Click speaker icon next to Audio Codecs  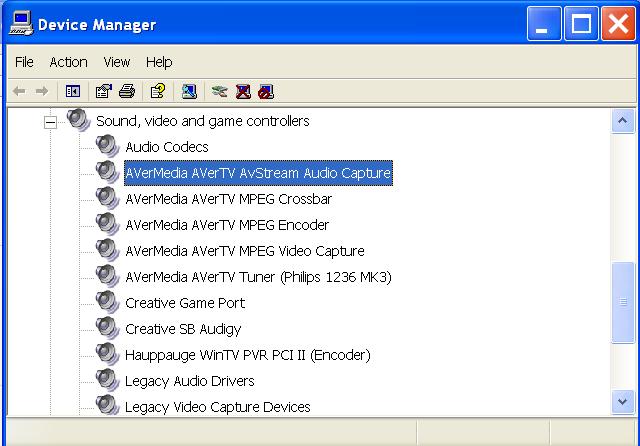[x=108, y=146]
